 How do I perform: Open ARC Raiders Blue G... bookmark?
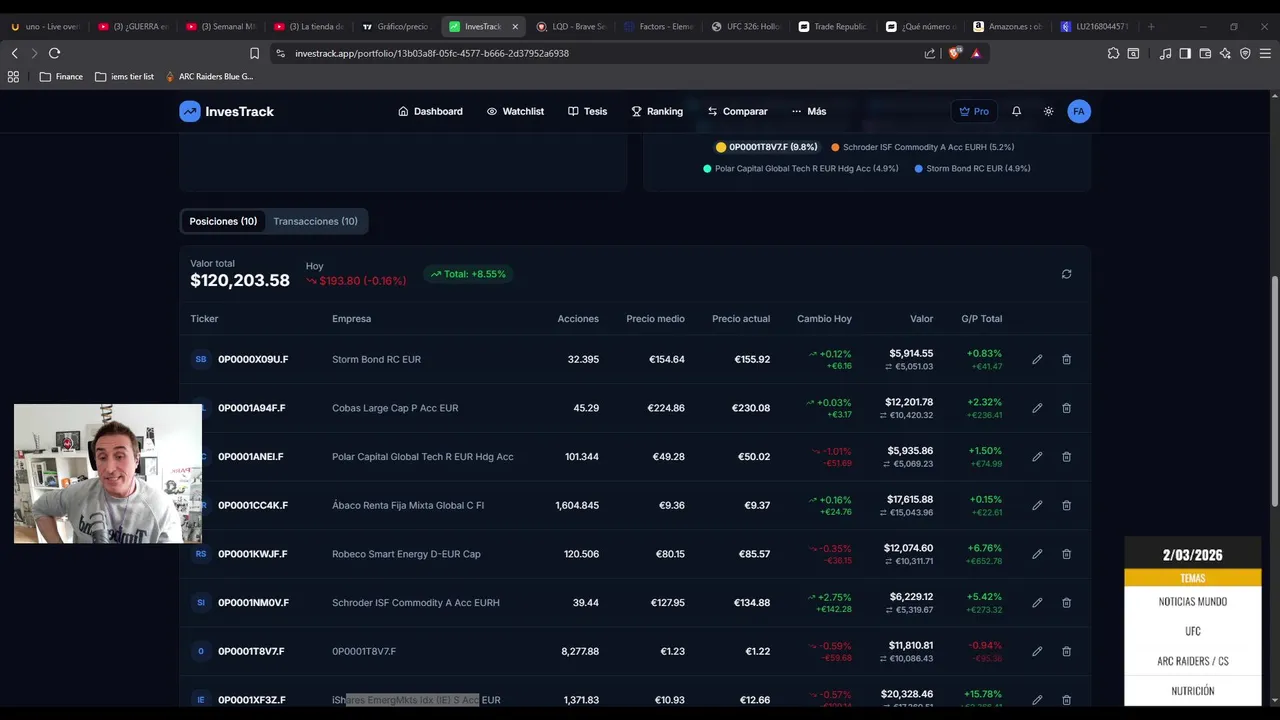tap(209, 76)
